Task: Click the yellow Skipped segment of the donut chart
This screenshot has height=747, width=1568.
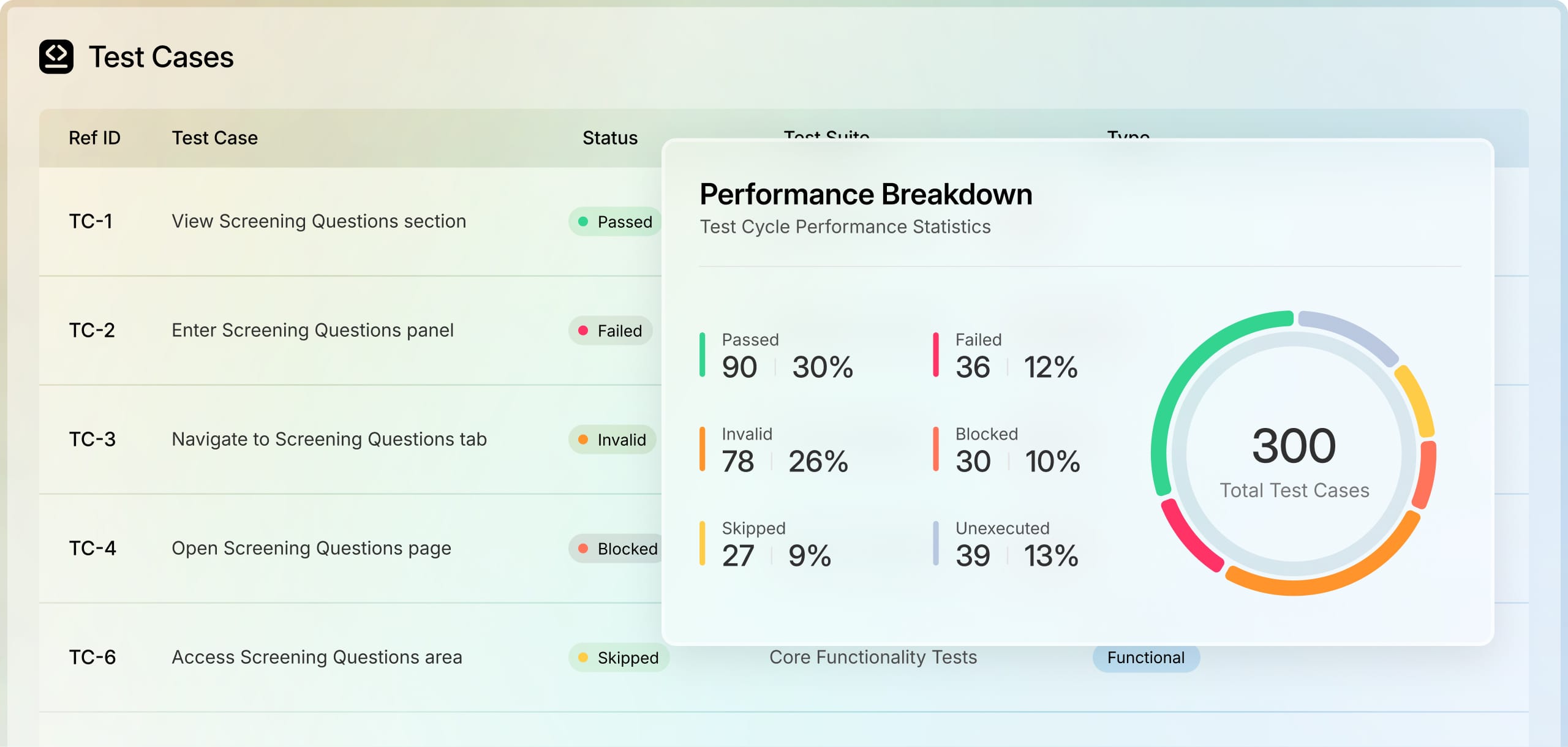Action: click(1418, 399)
